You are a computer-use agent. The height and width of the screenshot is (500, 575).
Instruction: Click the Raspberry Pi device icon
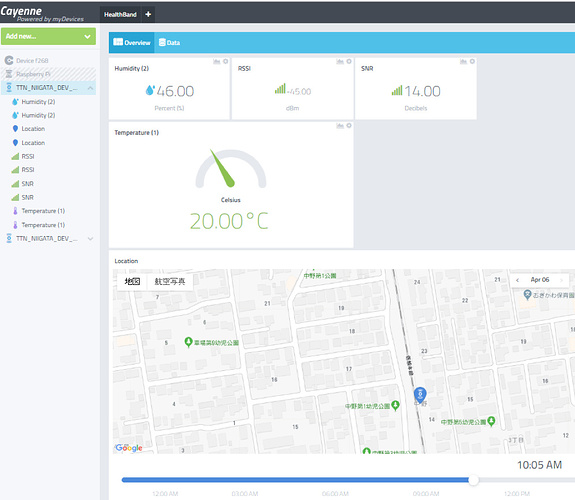pyautogui.click(x=9, y=74)
